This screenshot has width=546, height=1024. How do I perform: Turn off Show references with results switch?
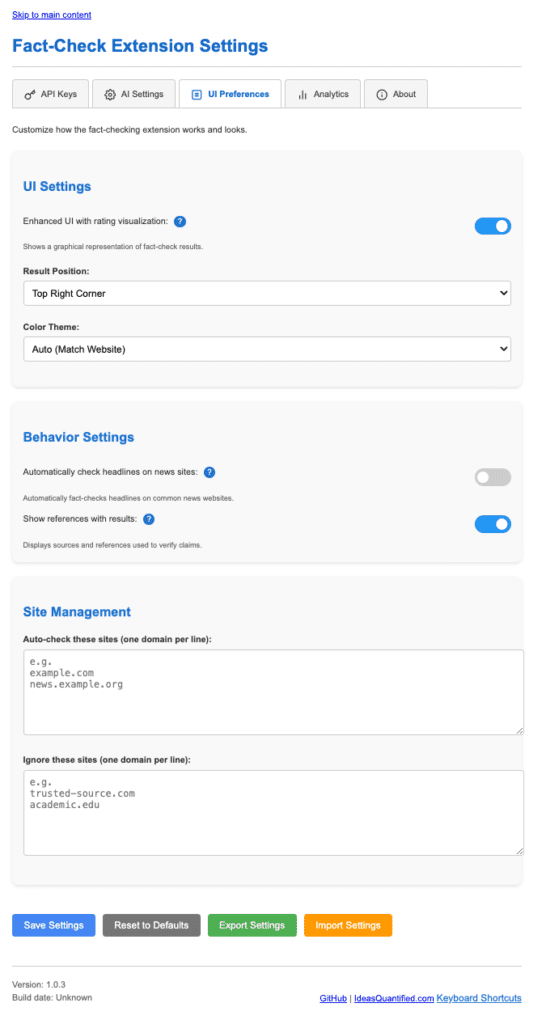492,524
